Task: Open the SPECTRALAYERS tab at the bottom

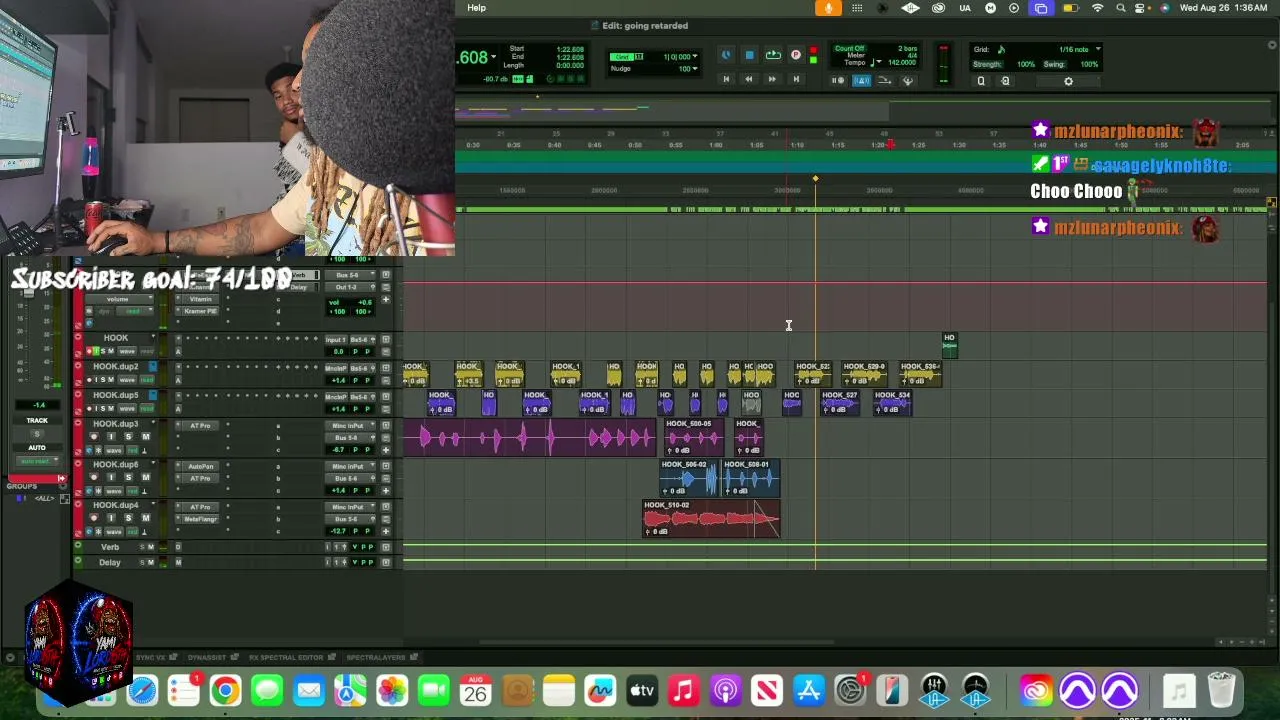Action: pos(376,657)
